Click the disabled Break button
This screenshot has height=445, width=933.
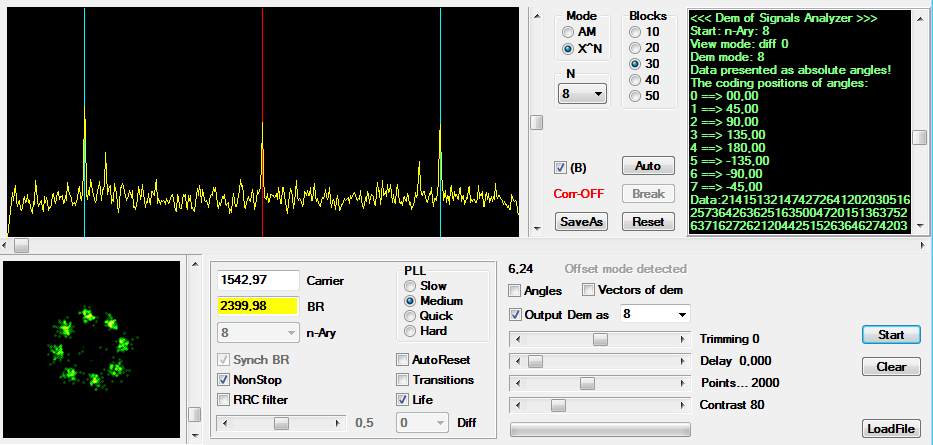point(648,193)
